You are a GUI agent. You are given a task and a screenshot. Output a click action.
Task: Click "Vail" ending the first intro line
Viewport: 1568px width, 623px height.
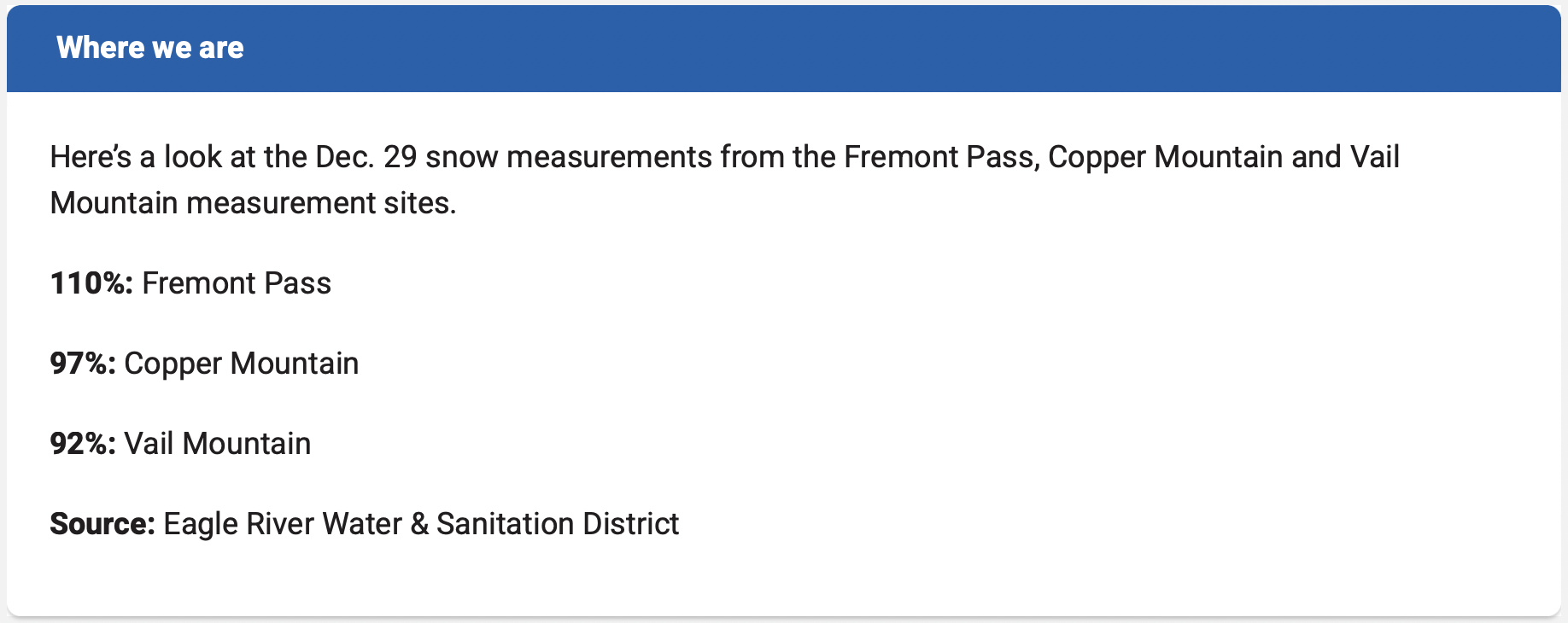(x=1374, y=157)
